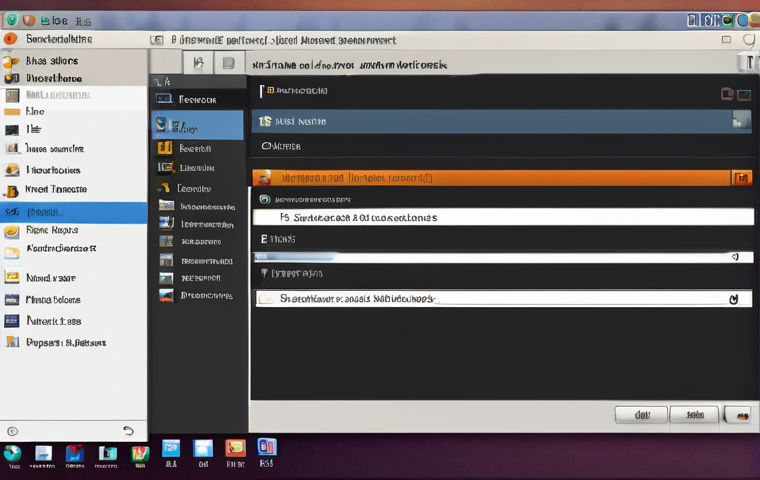Open the orange sunset thumbnail ending the dark list
This screenshot has width=760, height=480.
click(166, 295)
